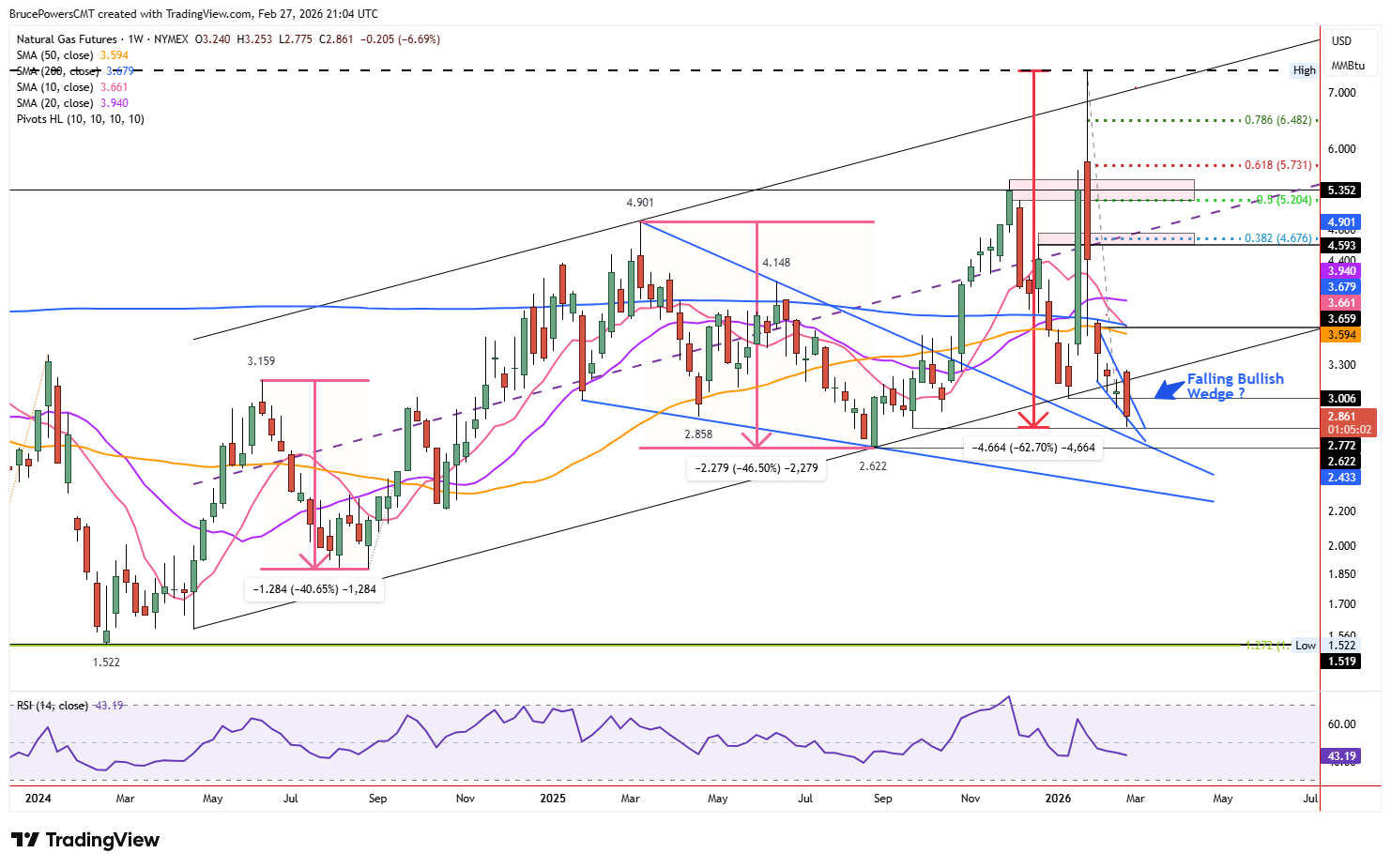The image size is (1391, 868).
Task: Click the −1.284 (−40.65%) measurement label
Action: (314, 589)
